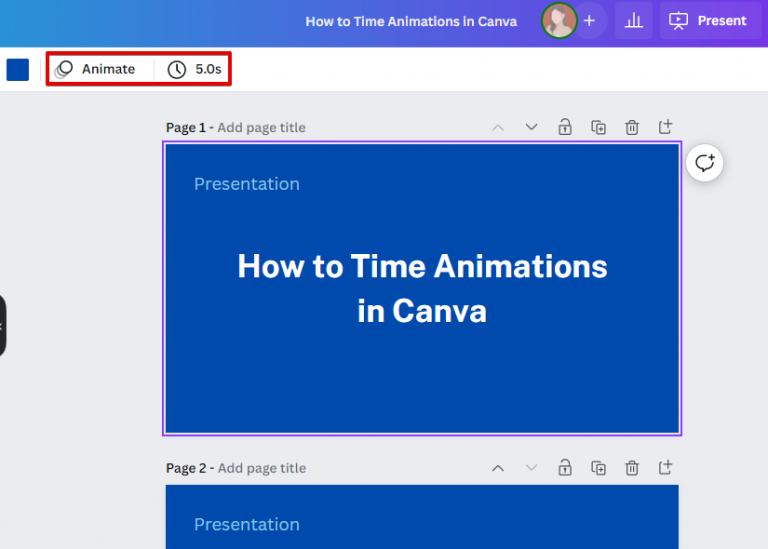Image resolution: width=768 pixels, height=549 pixels.
Task: Open the blue background color swatch
Action: coord(18,69)
